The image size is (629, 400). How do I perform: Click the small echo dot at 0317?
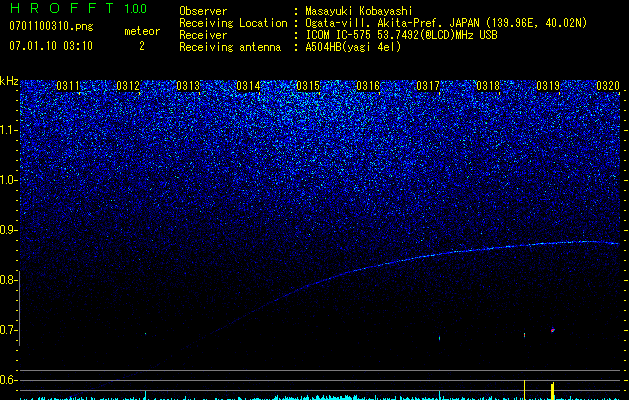(x=440, y=338)
